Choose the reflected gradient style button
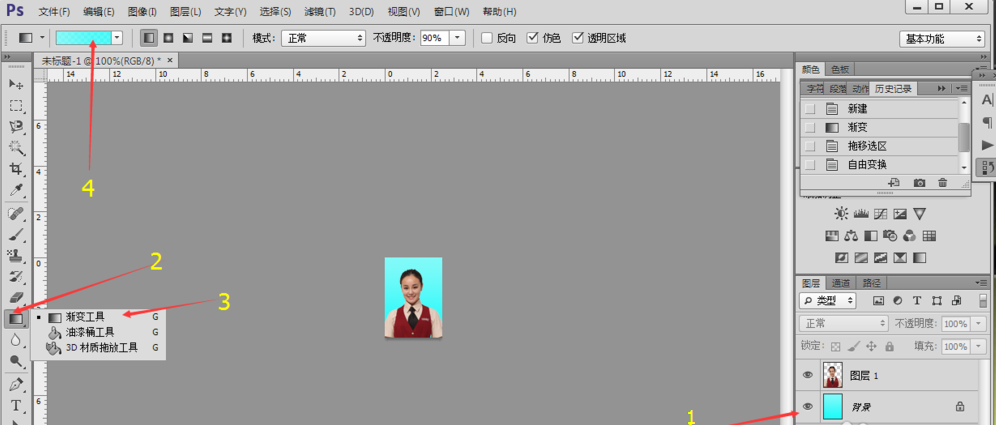 click(206, 38)
